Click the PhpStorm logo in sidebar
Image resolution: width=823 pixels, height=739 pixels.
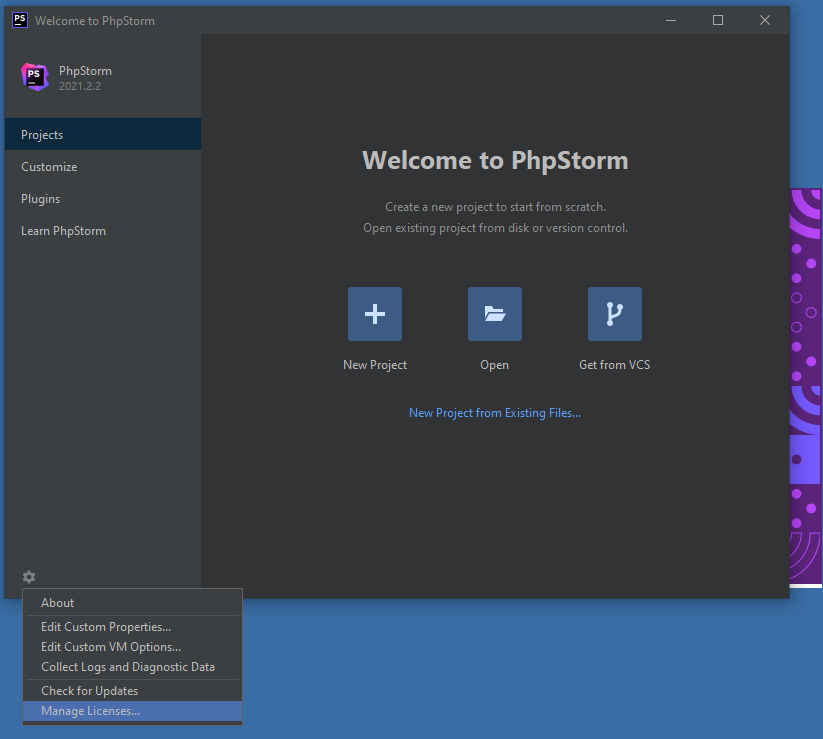(x=35, y=77)
